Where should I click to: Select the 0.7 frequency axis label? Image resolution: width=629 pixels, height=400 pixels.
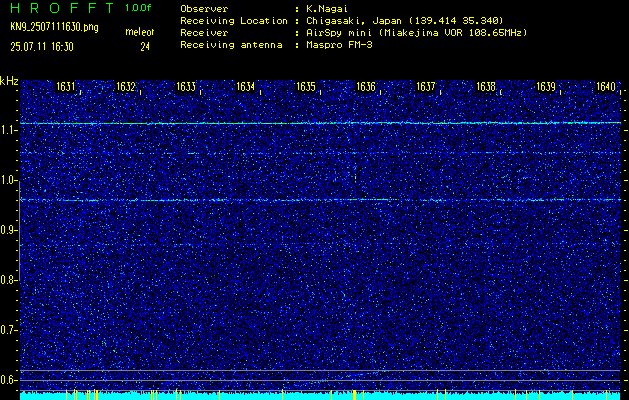pyautogui.click(x=7, y=330)
